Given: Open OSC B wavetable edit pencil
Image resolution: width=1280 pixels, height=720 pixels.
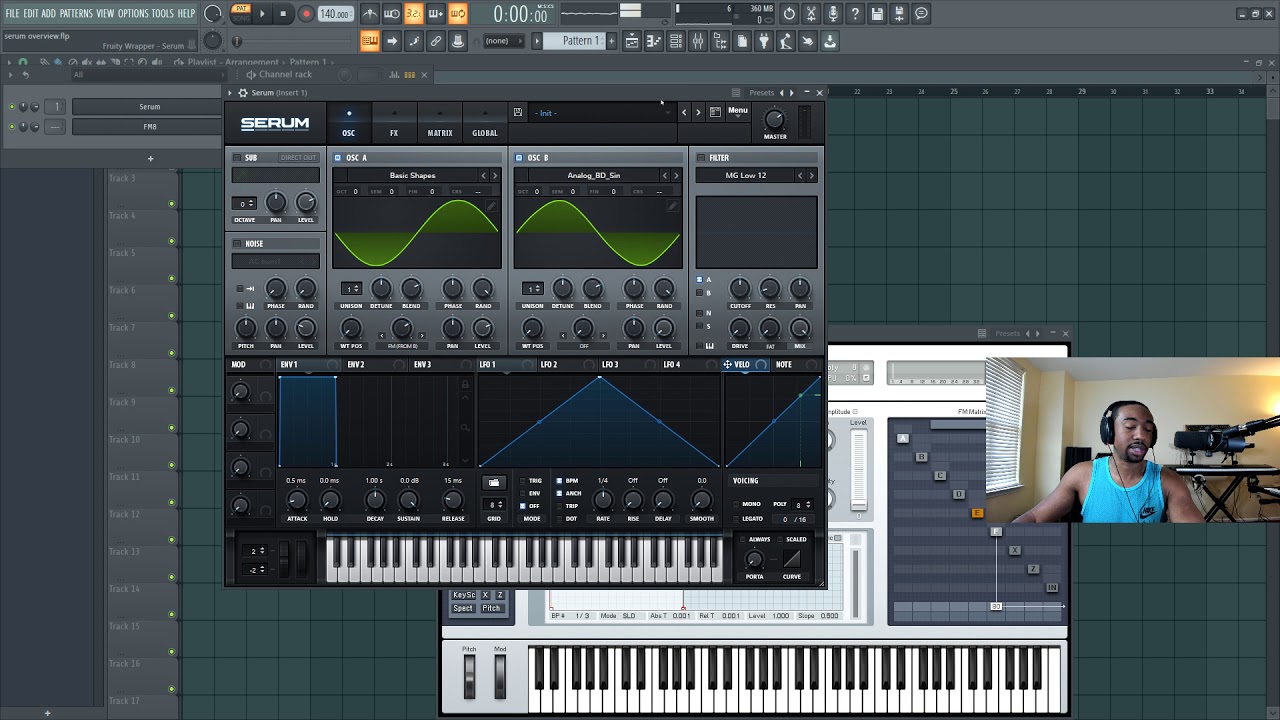Looking at the screenshot, I should 672,205.
